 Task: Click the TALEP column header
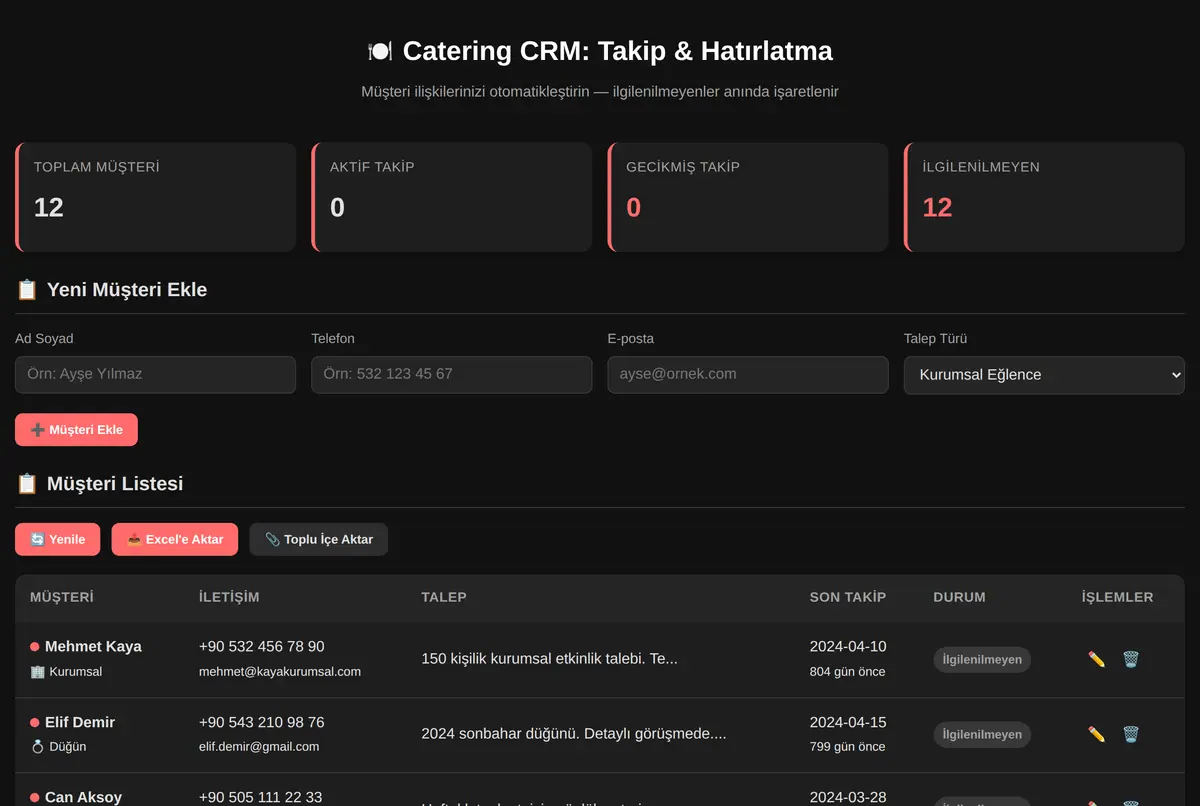[444, 597]
